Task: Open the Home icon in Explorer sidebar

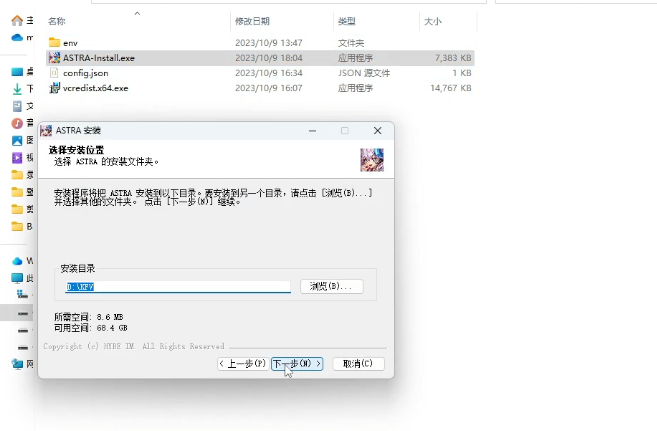Action: (17, 20)
